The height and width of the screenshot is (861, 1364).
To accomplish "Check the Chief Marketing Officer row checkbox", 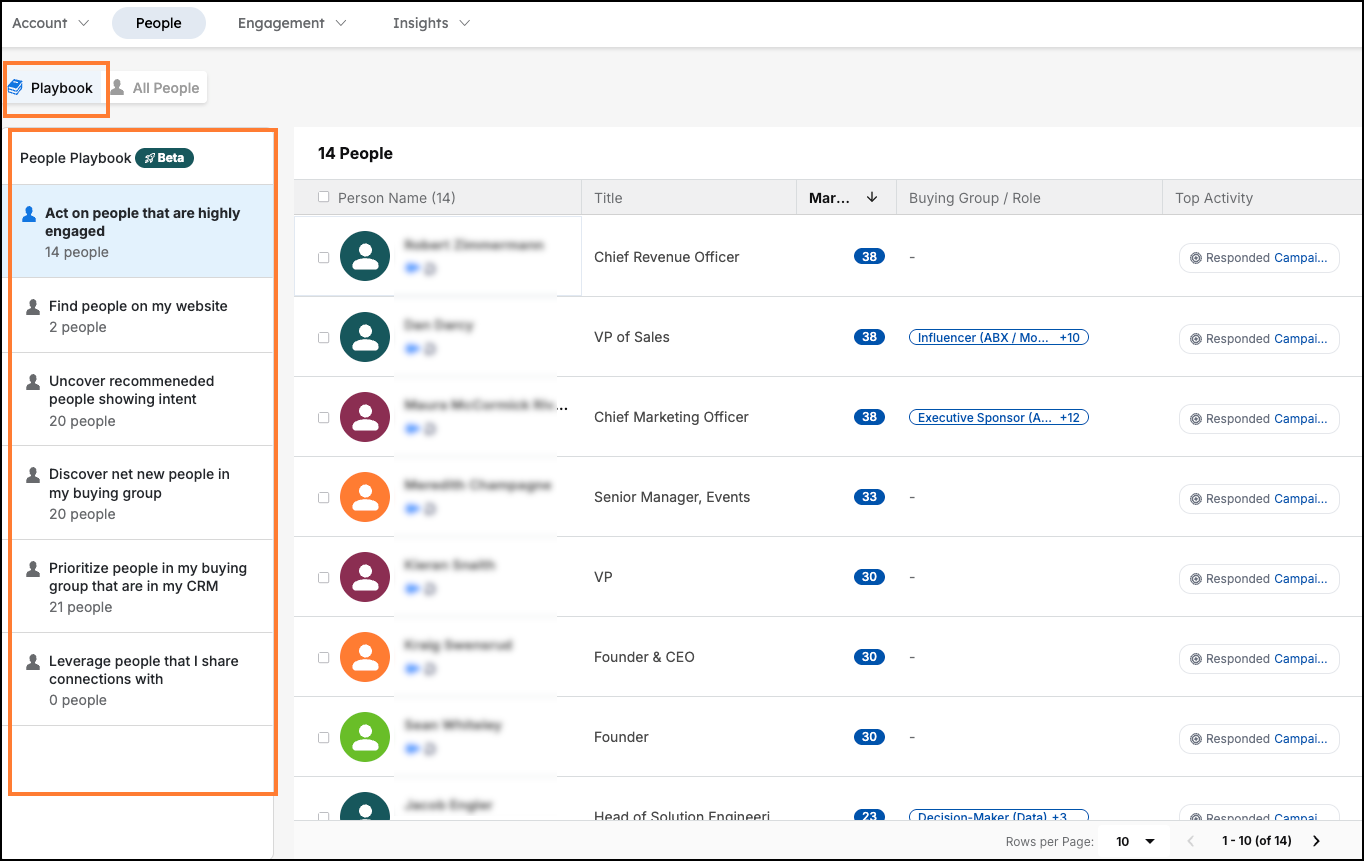I will click(323, 417).
